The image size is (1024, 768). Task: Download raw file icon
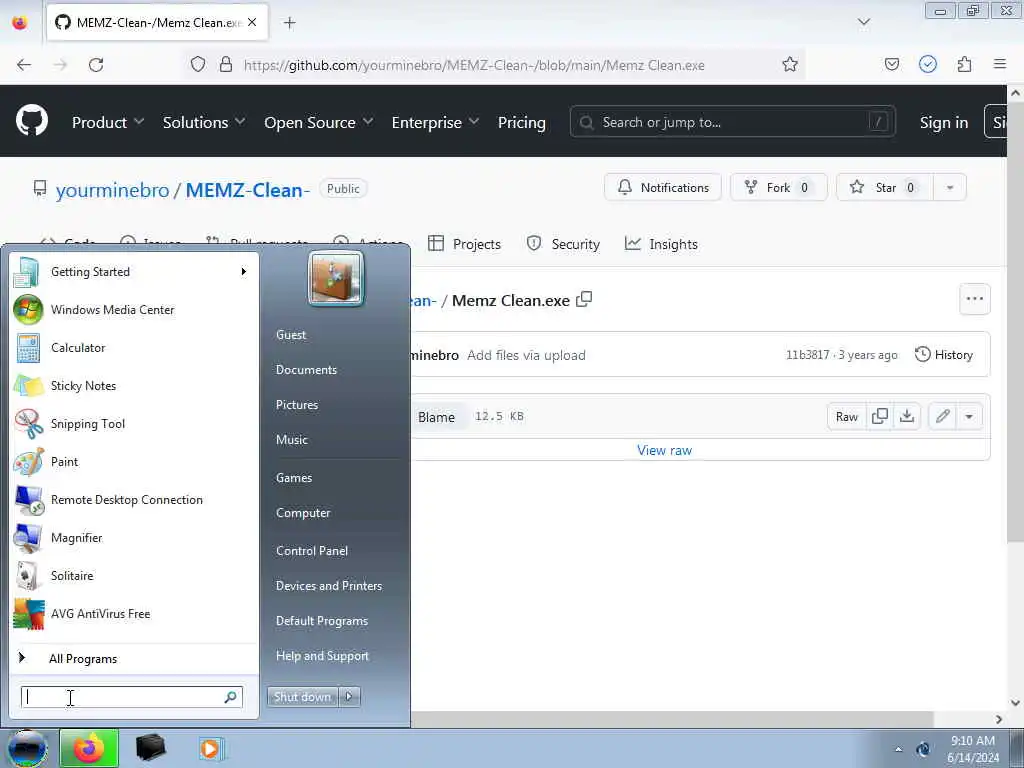[x=907, y=416]
